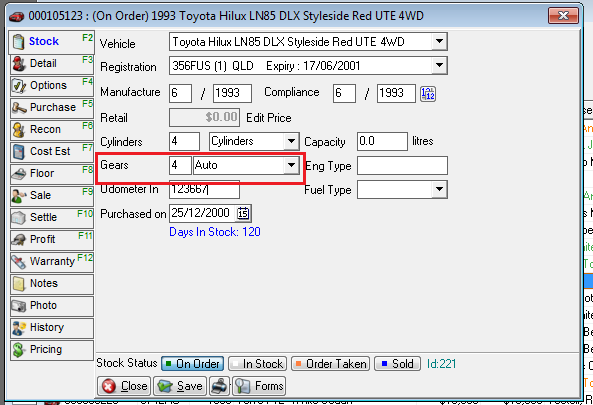Open the Profit tab

[51, 240]
